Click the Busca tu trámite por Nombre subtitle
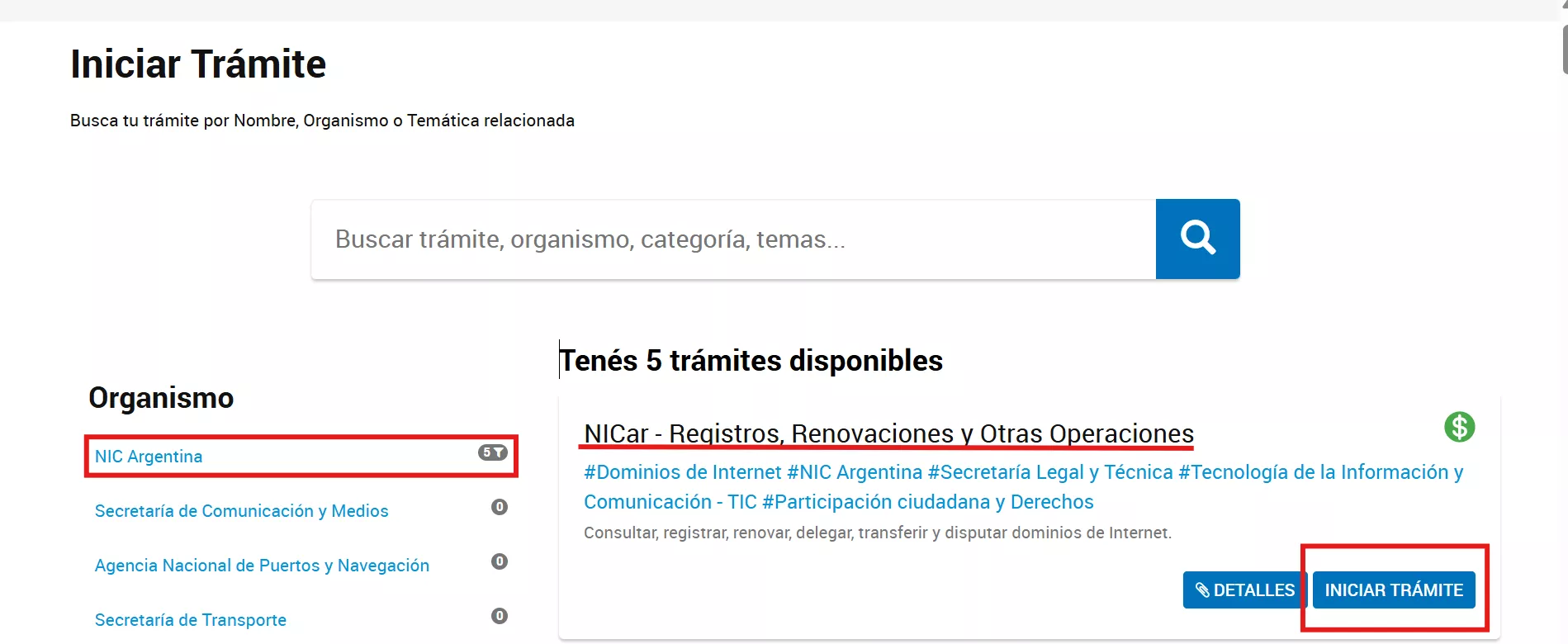 322,121
